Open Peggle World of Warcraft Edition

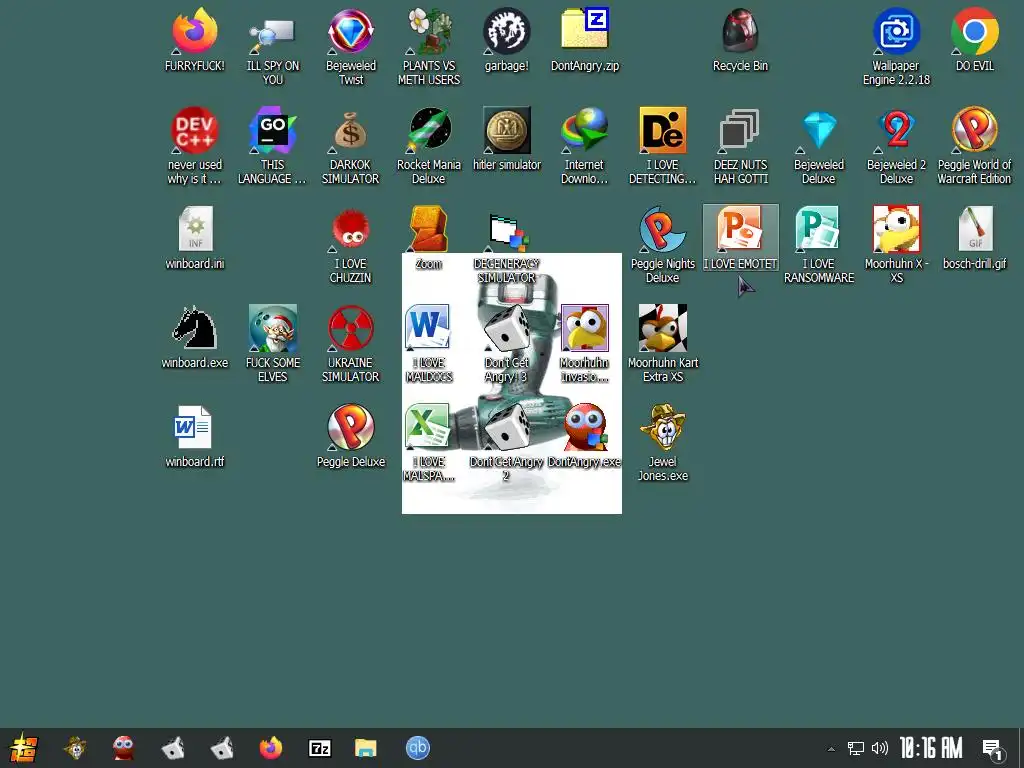(974, 146)
